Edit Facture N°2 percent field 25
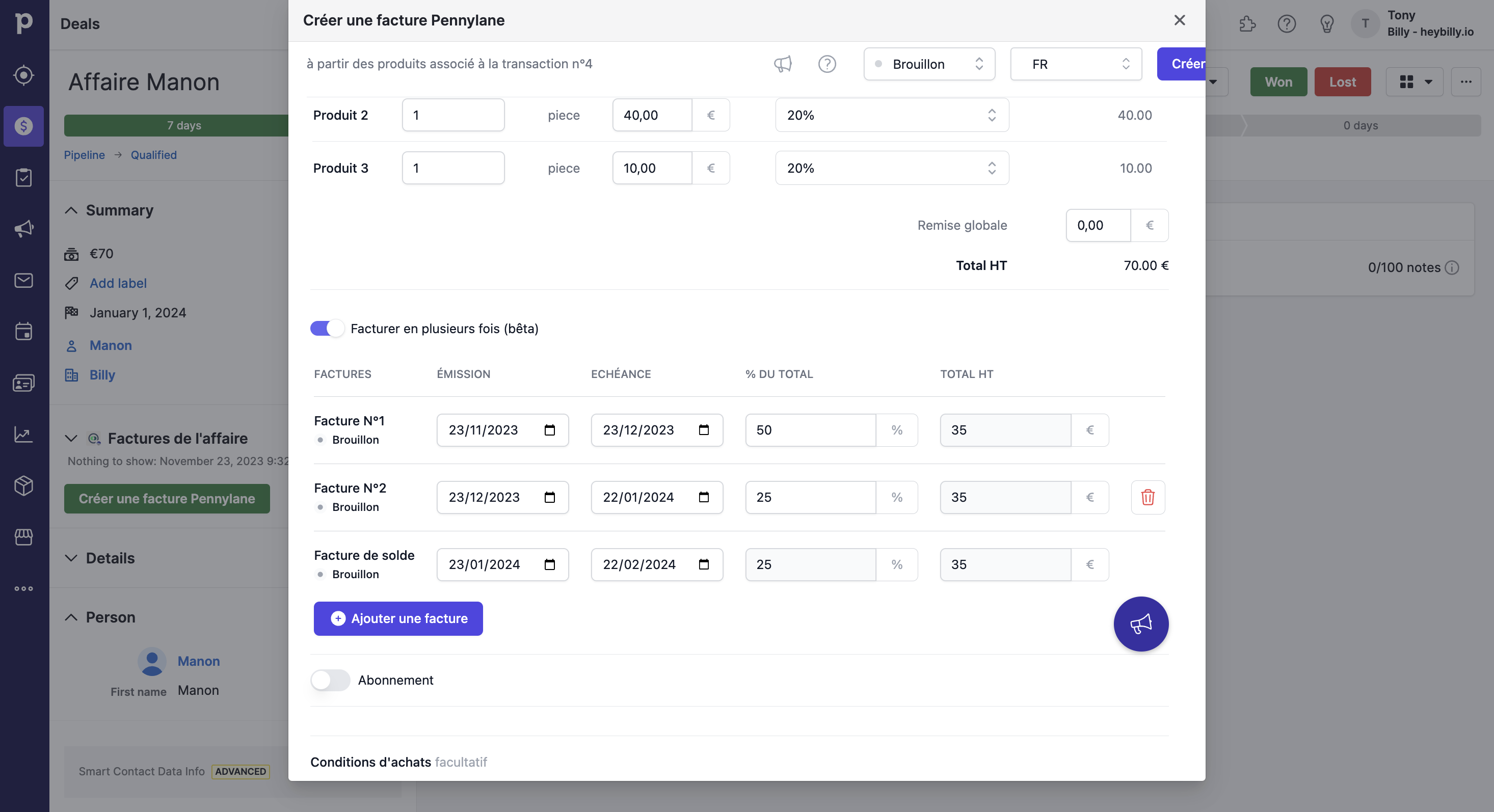1494x812 pixels. [811, 497]
